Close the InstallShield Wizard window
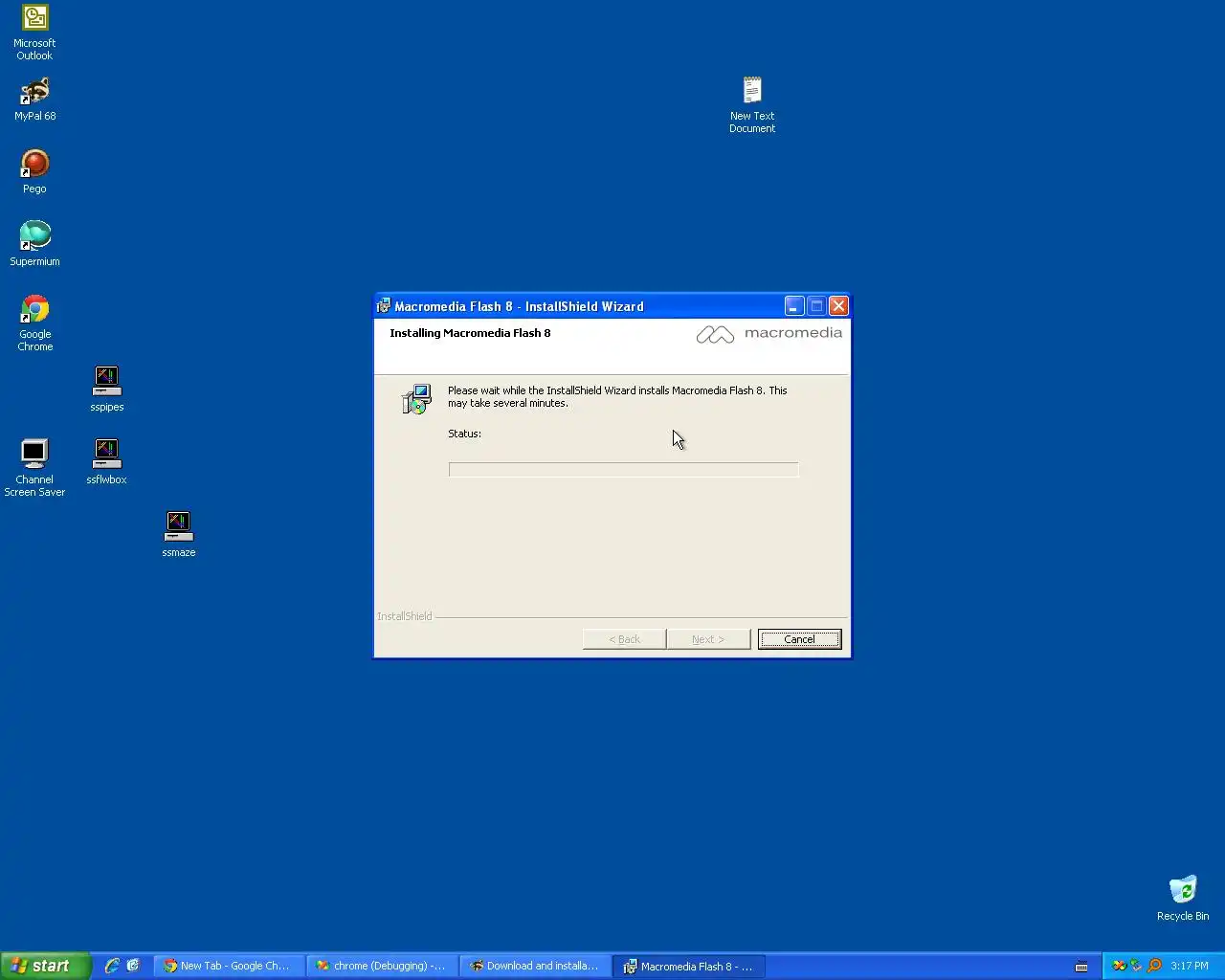Image resolution: width=1225 pixels, height=980 pixels. point(838,306)
